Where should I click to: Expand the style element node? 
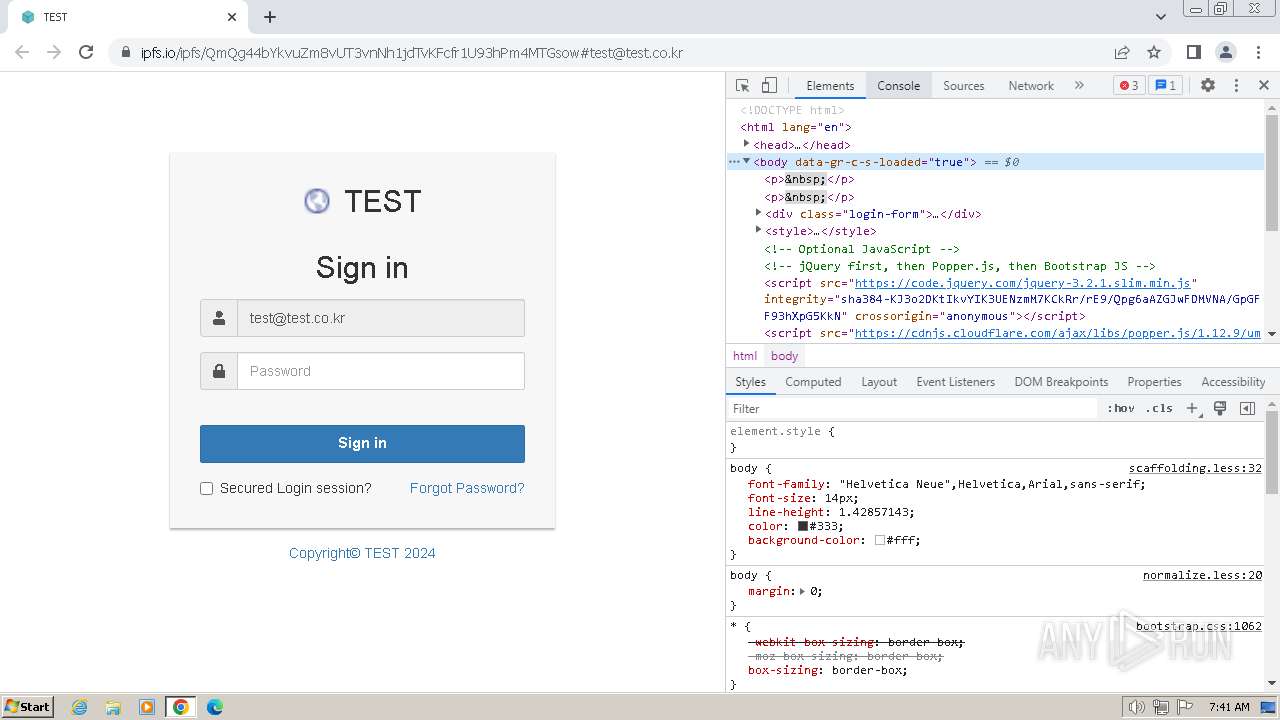click(759, 230)
